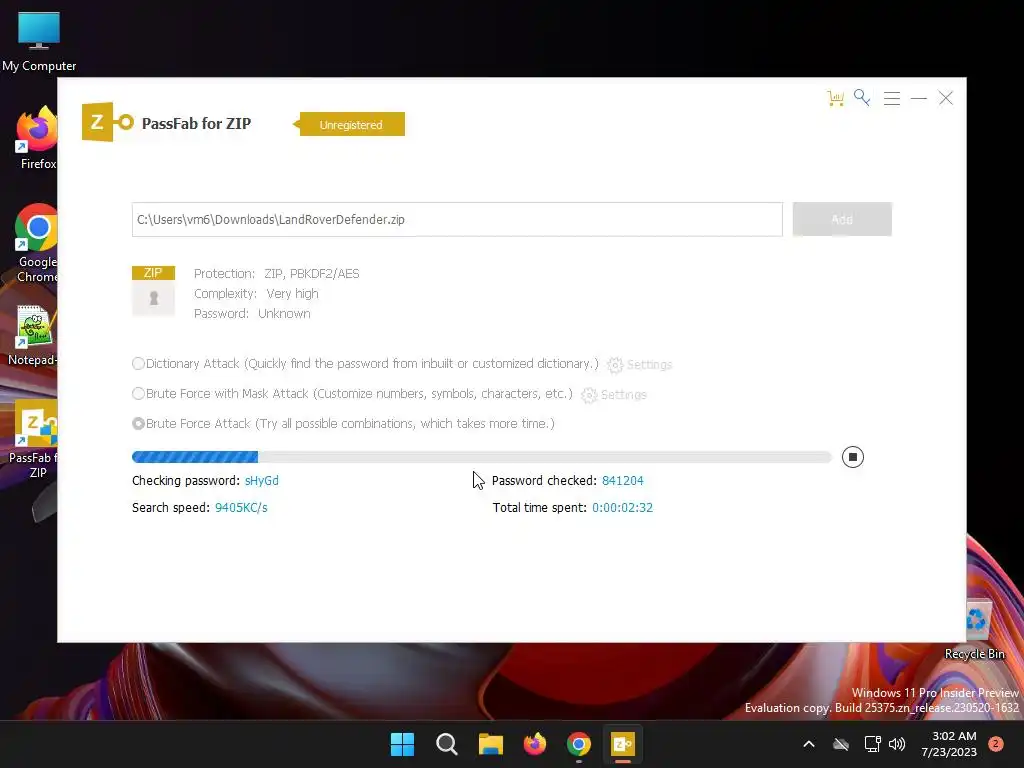Screen dimensions: 1024x768
Task: Open the Recycle Bin on desktop
Action: click(x=975, y=629)
